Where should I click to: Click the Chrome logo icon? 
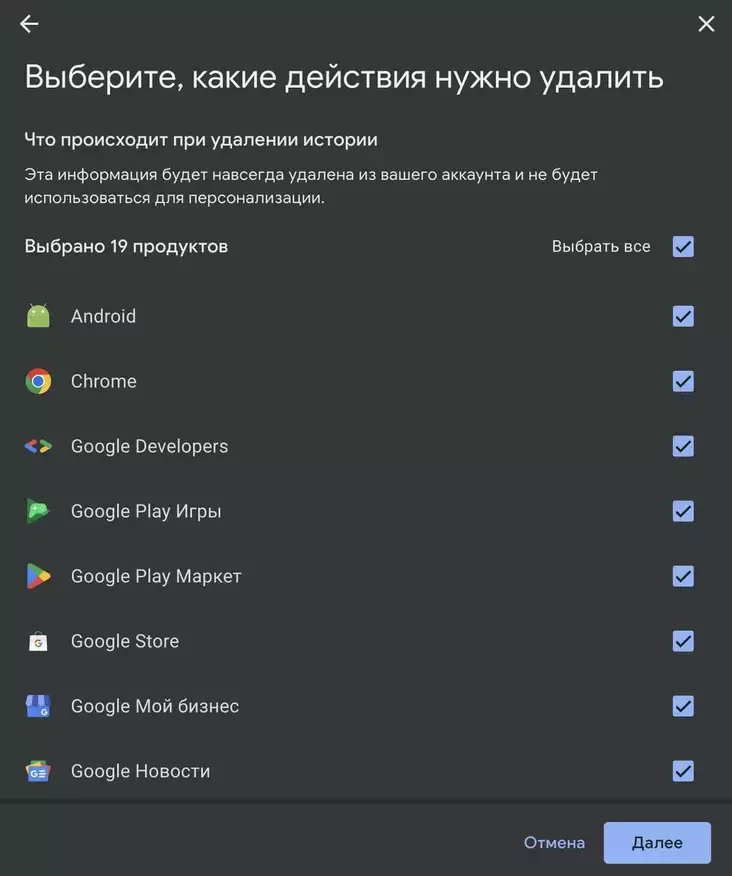point(38,381)
